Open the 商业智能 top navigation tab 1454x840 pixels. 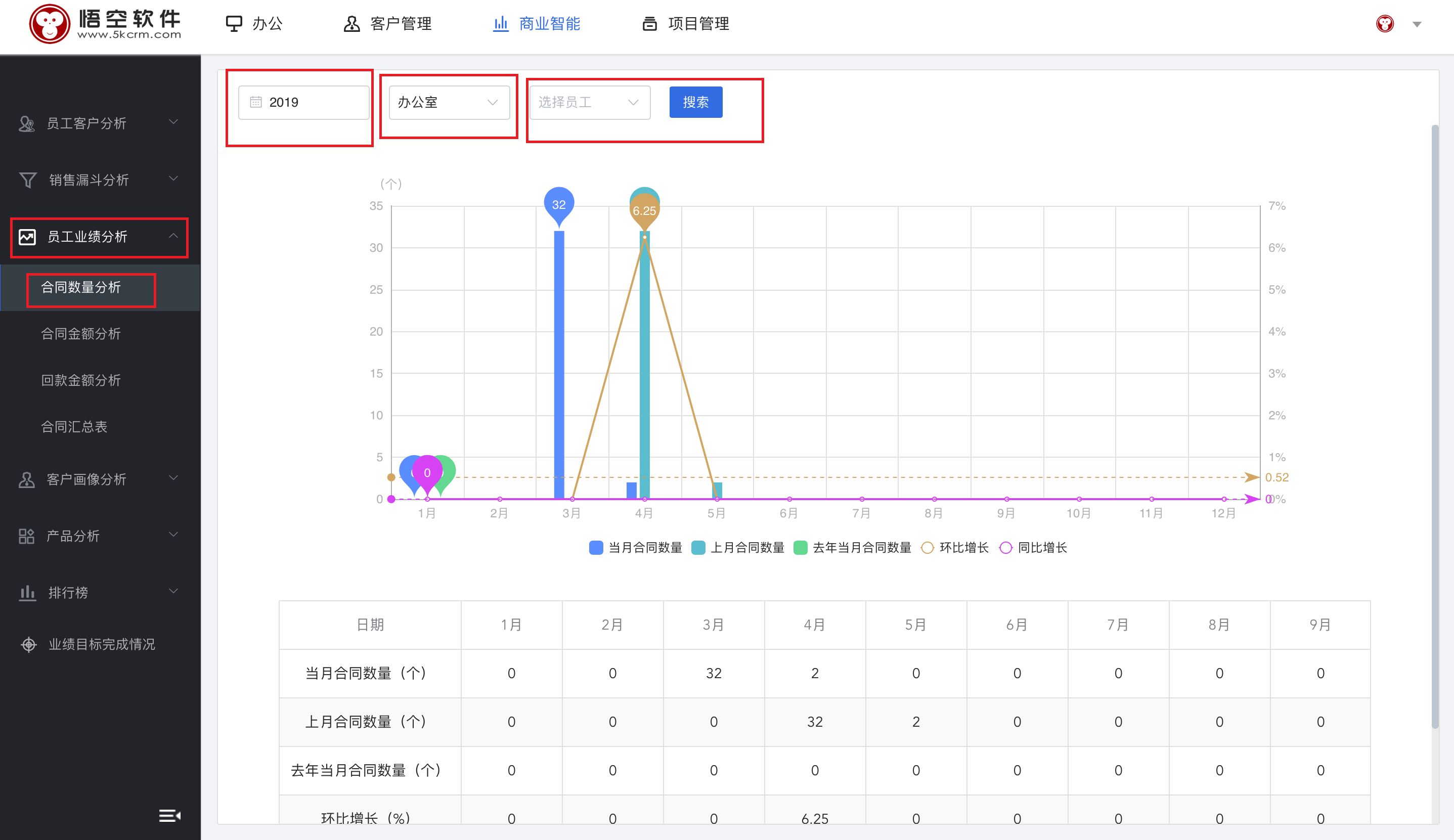pyautogui.click(x=537, y=24)
